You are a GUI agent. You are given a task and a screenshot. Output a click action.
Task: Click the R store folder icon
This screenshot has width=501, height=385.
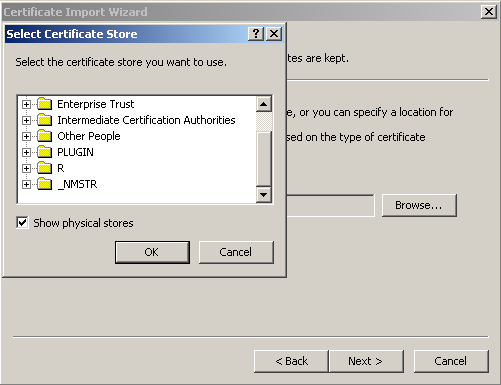45,168
